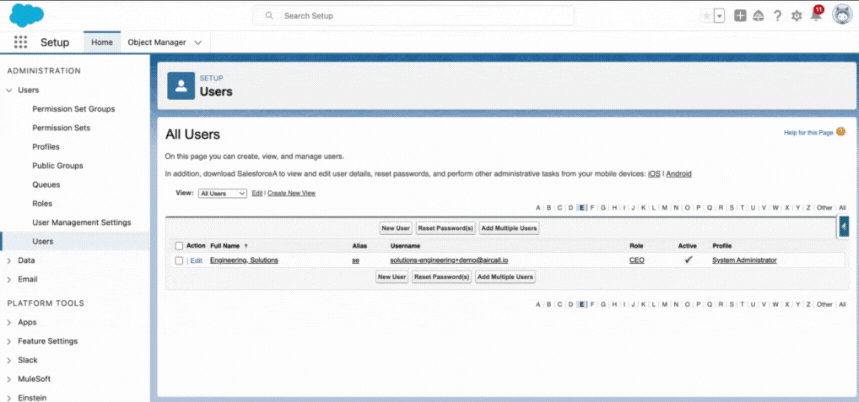Tick the checkbox for Engineering, Solutions row
Screen dimensions: 859x402
coord(179,260)
